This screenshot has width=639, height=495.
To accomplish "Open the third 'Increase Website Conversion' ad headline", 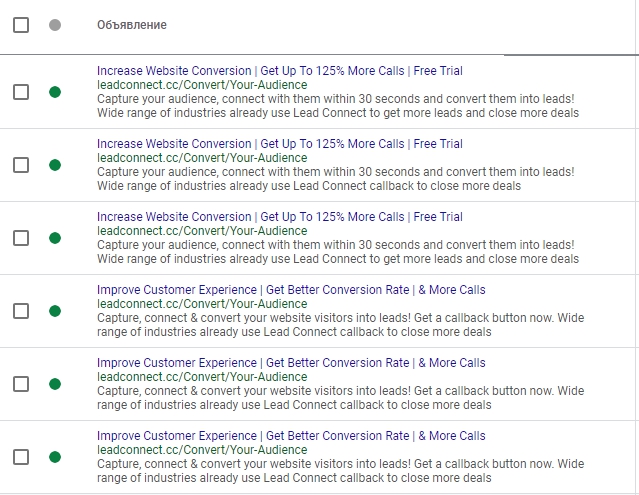I will point(280,217).
